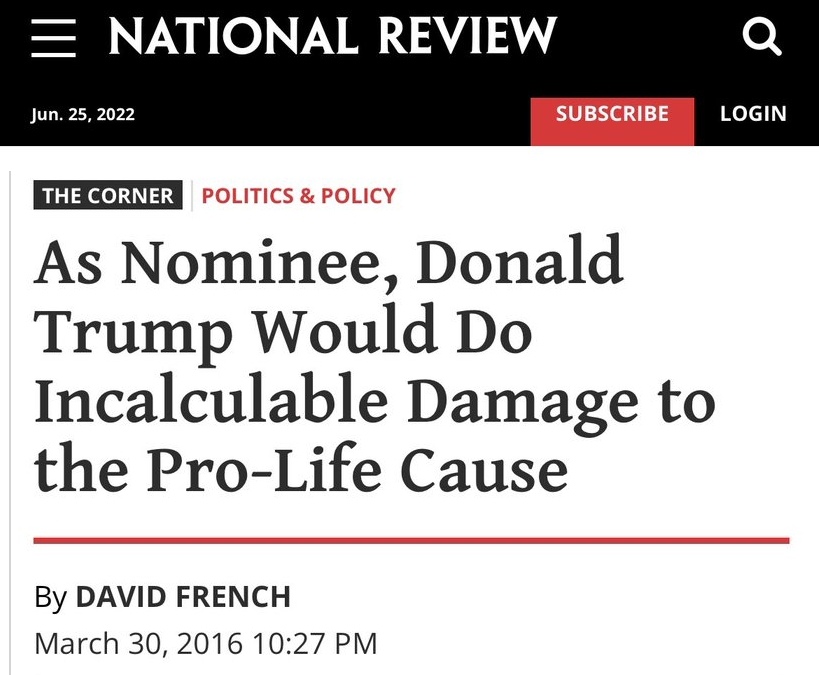Go to the National Review homepage logo
The width and height of the screenshot is (819, 675).
pyautogui.click(x=332, y=38)
